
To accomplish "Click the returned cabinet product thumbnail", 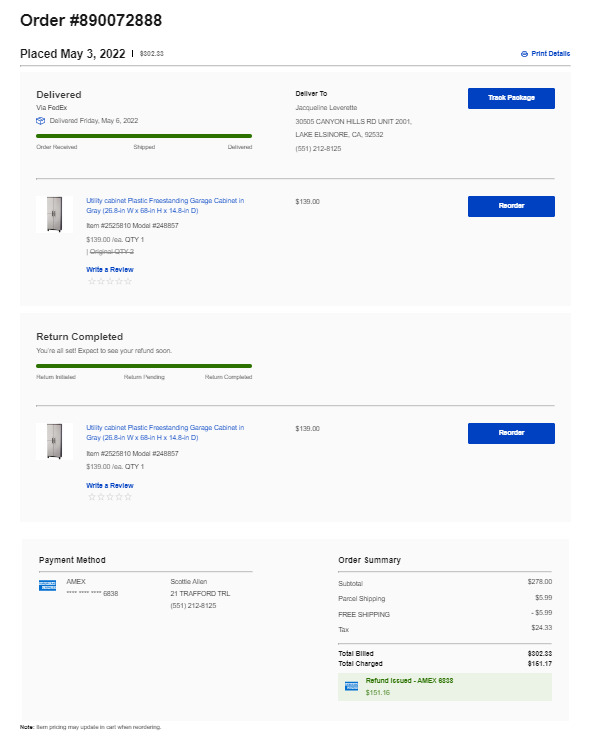I will pos(55,441).
